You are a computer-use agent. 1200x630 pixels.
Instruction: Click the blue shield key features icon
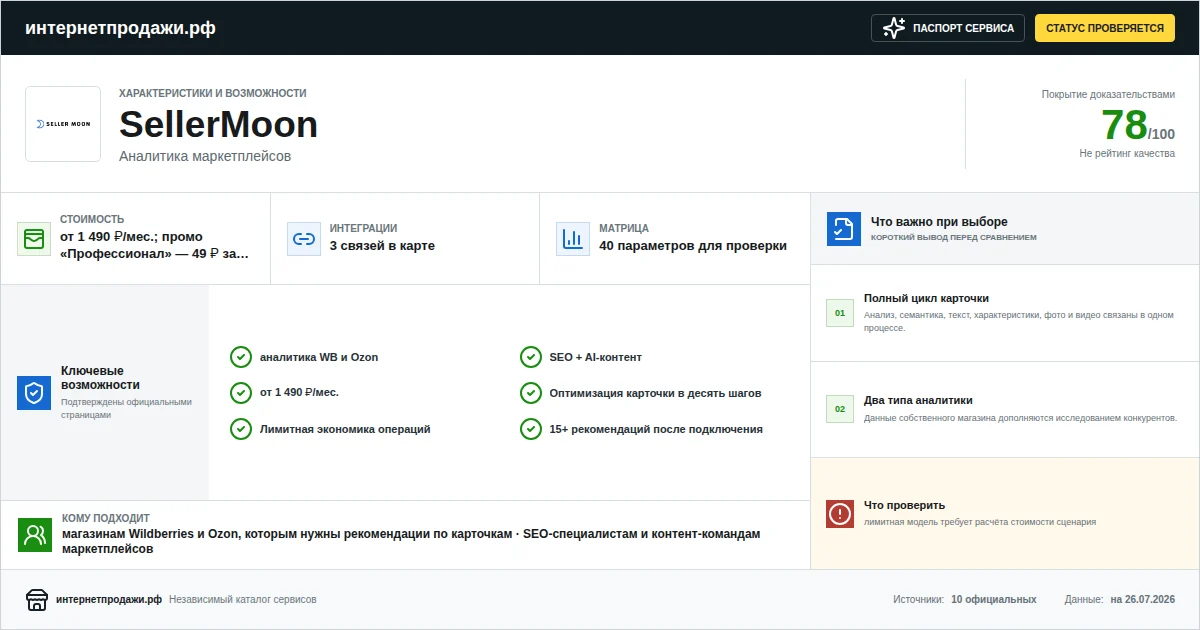click(x=34, y=393)
